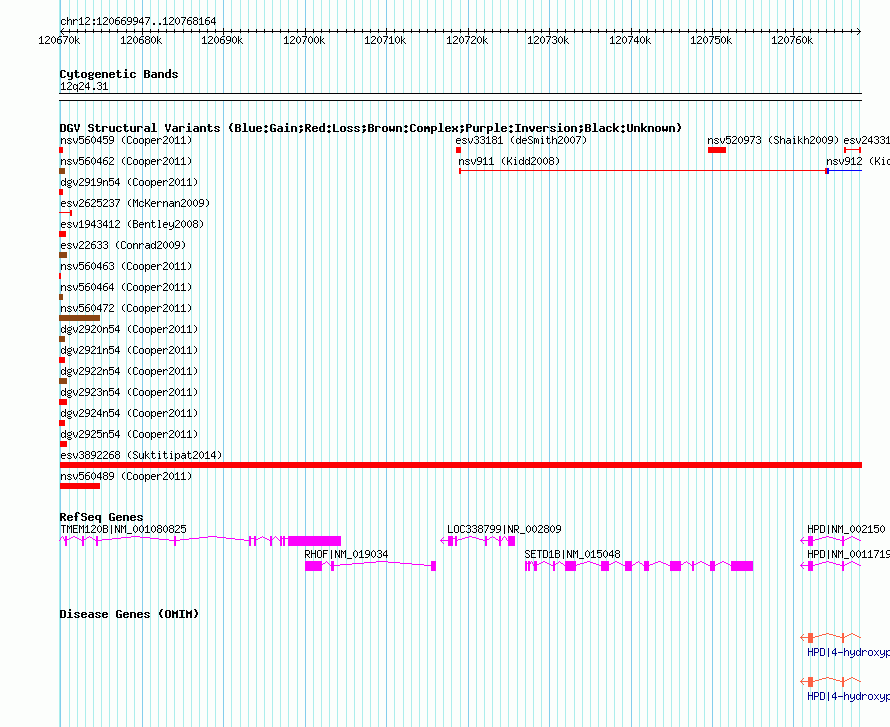Open the TMEM120B|NM_001080825 gene label
The width and height of the screenshot is (890, 727).
point(123,529)
